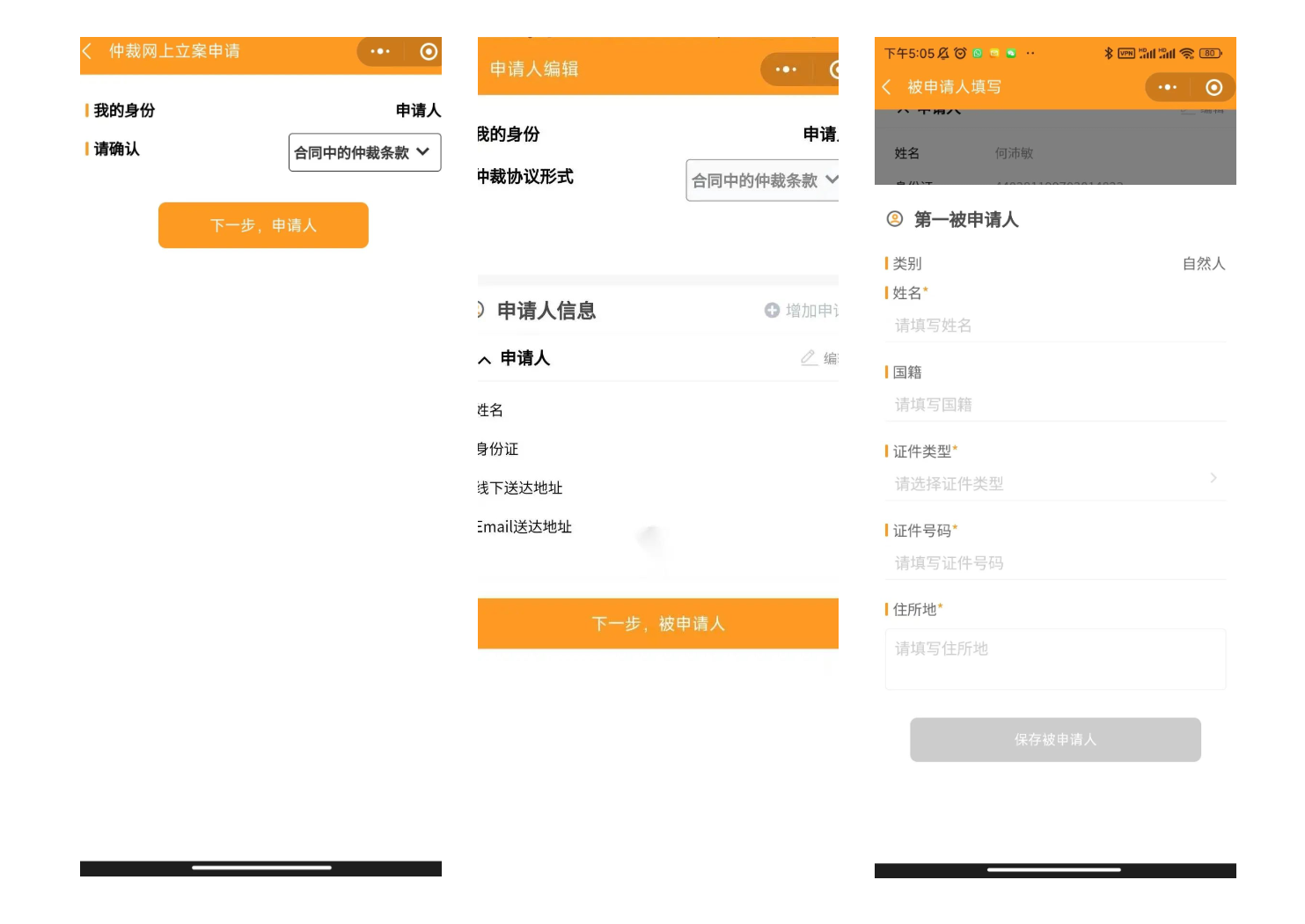Select the 何沛敏 name value
Viewport: 1305px width, 924px height.
1014,153
